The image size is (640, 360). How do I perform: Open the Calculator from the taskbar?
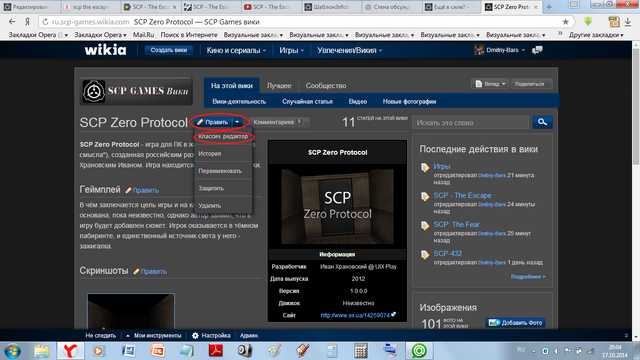pos(360,351)
